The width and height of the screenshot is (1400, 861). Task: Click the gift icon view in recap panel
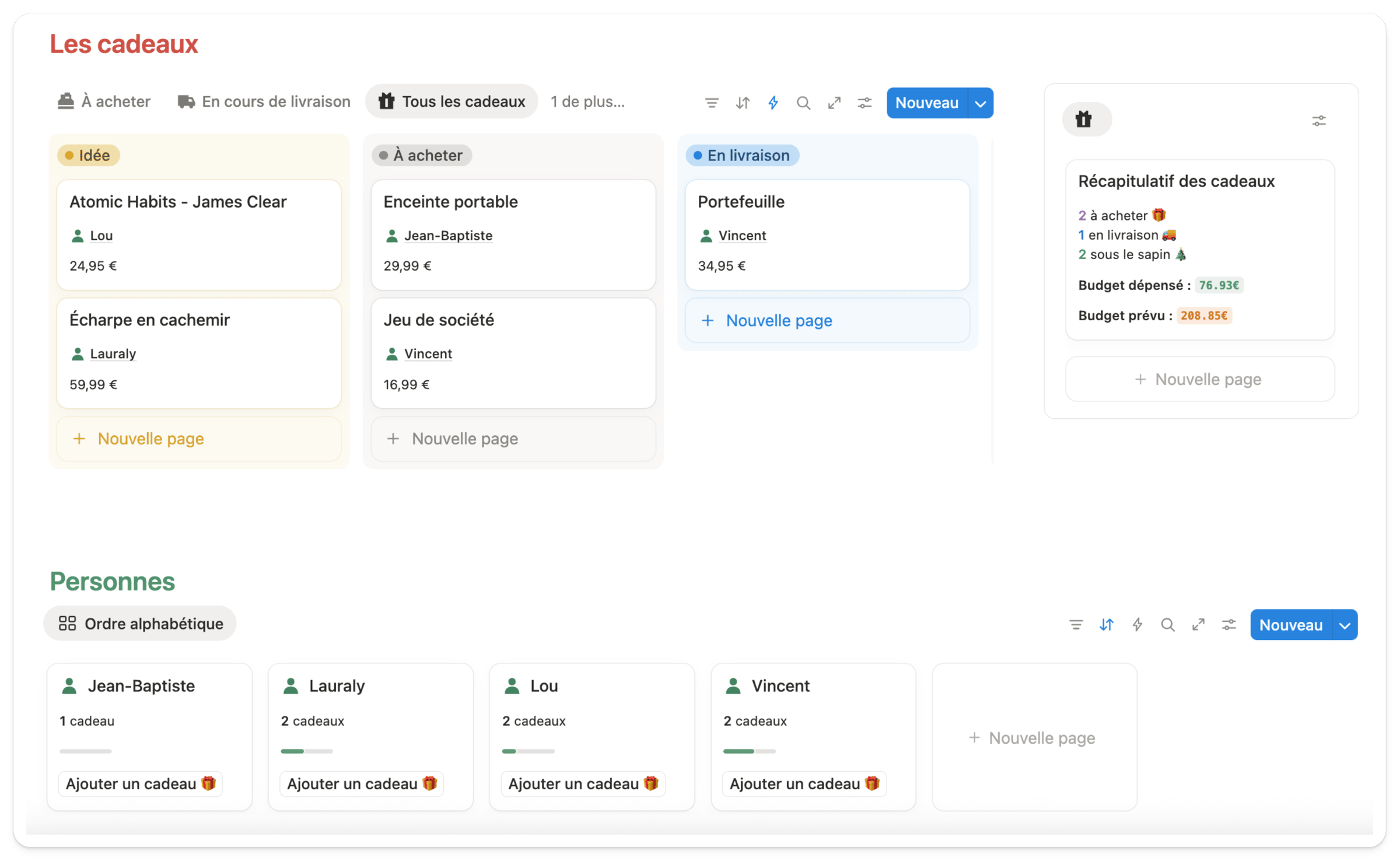coord(1084,120)
